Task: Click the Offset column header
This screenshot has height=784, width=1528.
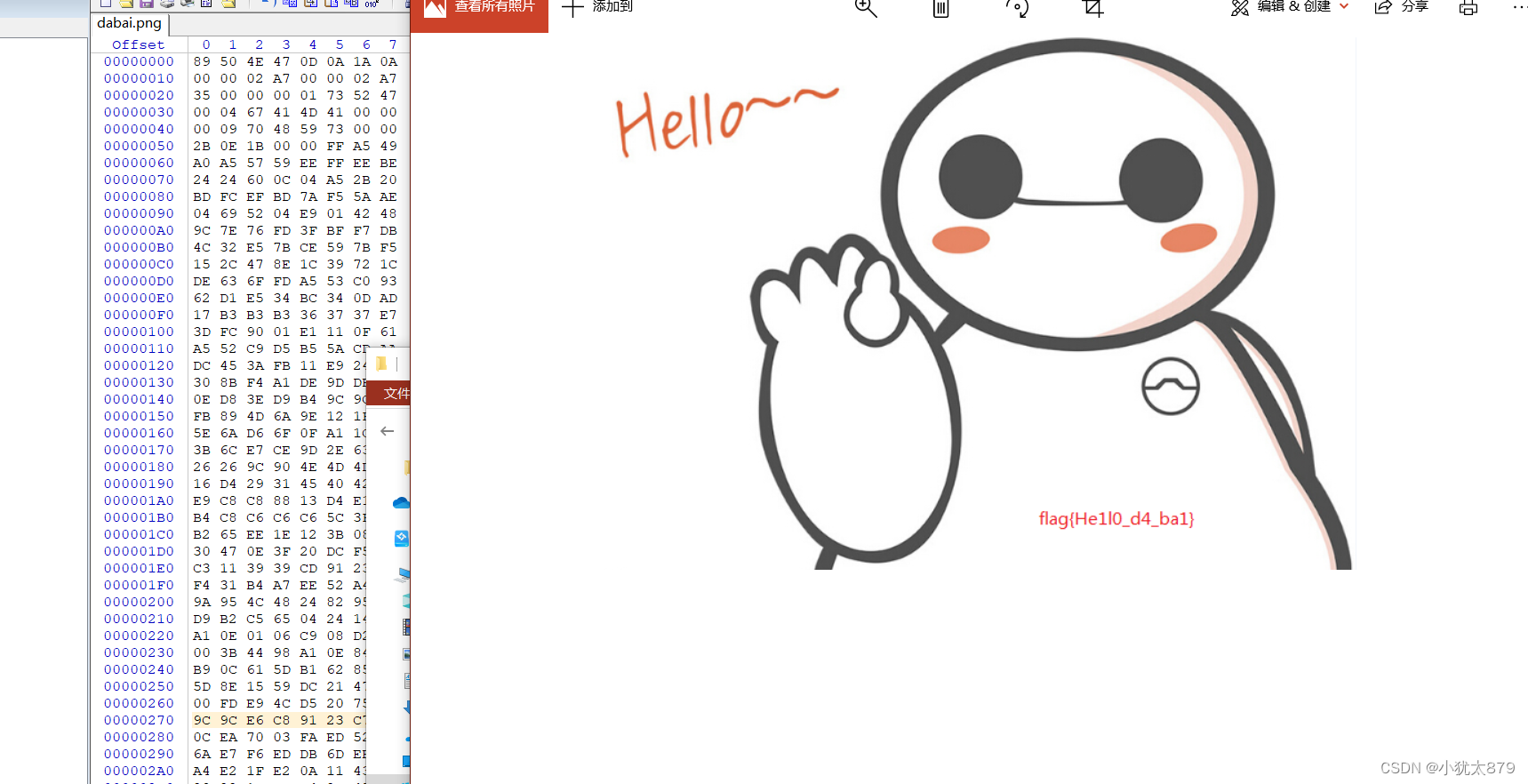Action: [x=139, y=44]
